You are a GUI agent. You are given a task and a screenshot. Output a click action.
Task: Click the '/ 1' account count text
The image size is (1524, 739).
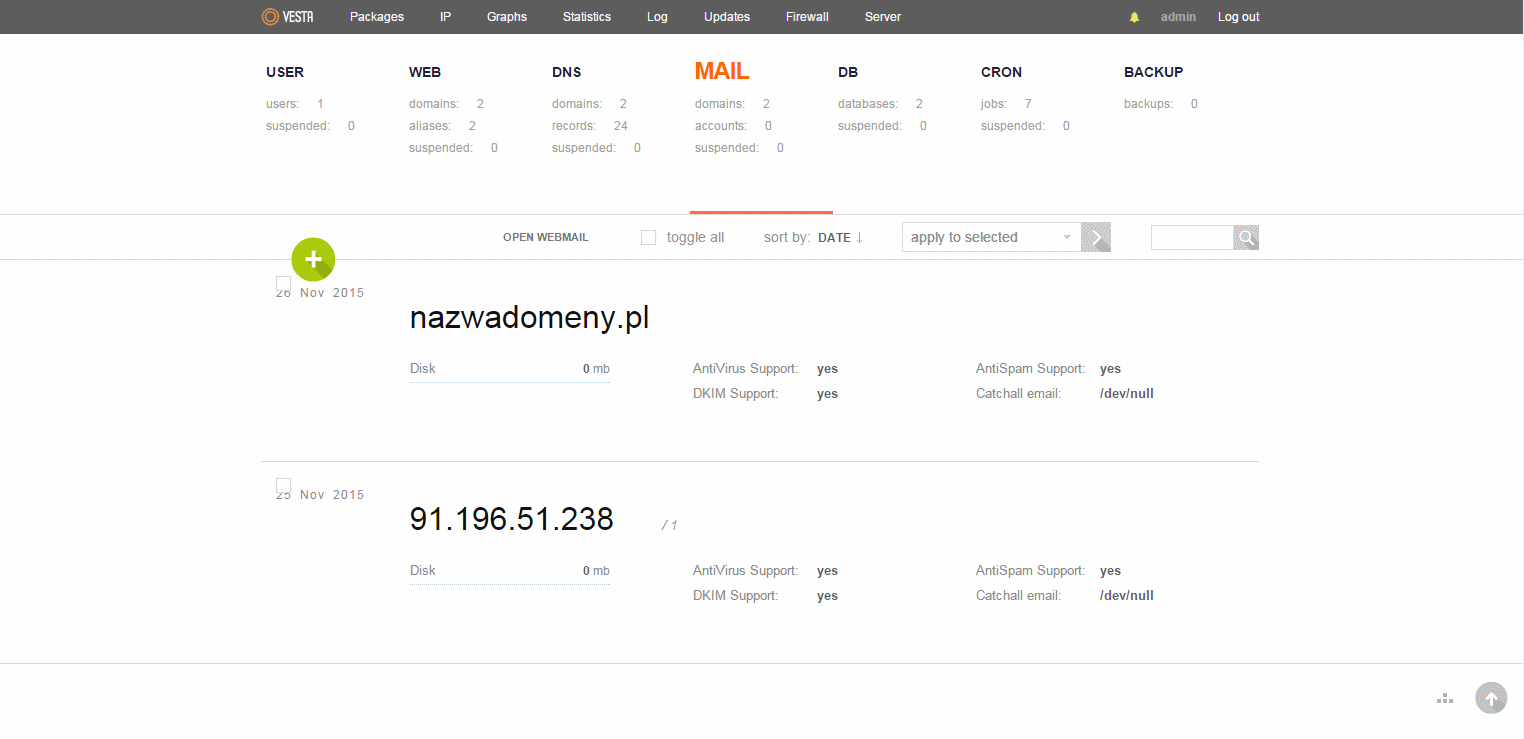(670, 525)
